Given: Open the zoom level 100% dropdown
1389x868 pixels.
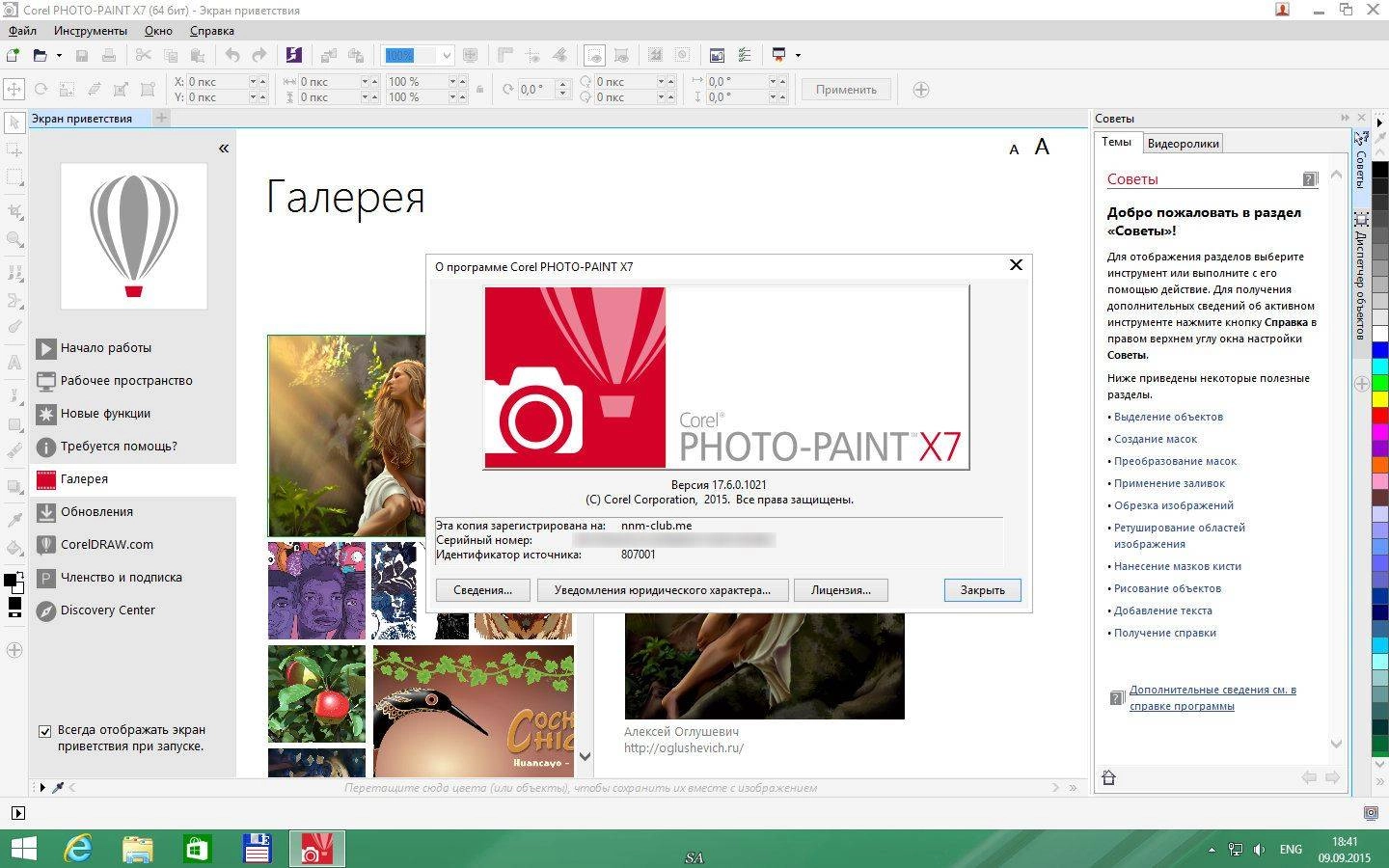Looking at the screenshot, I should (446, 55).
